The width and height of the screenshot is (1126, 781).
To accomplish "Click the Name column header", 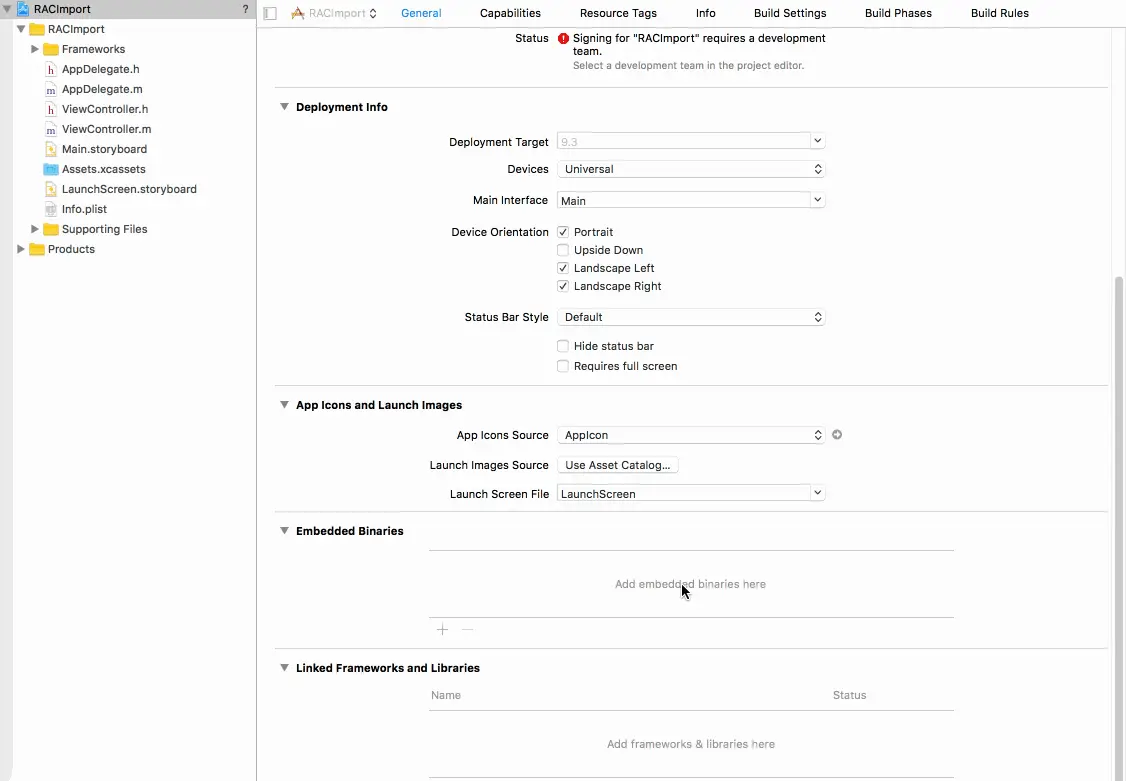I will (446, 696).
